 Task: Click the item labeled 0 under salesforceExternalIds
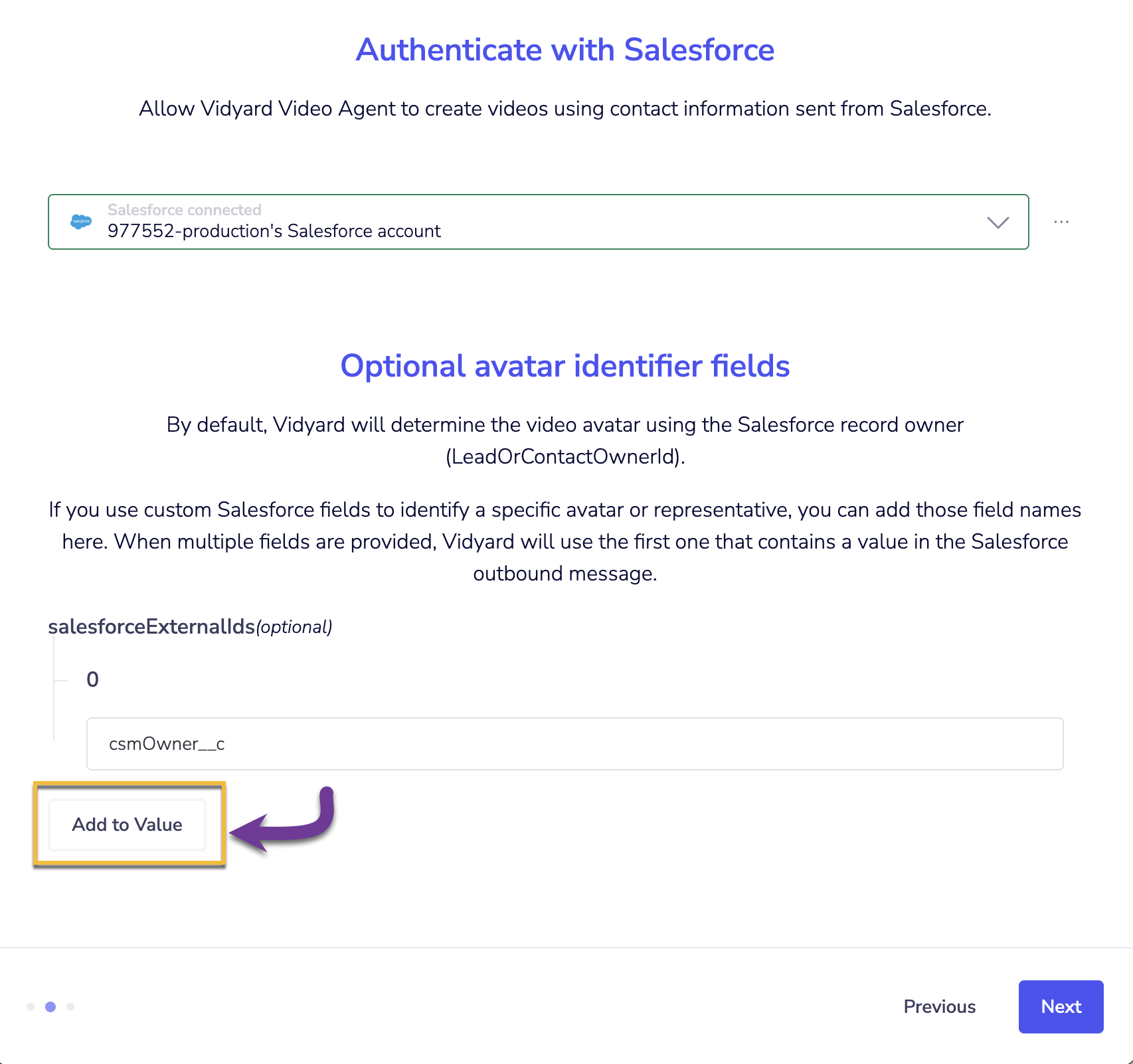(92, 679)
